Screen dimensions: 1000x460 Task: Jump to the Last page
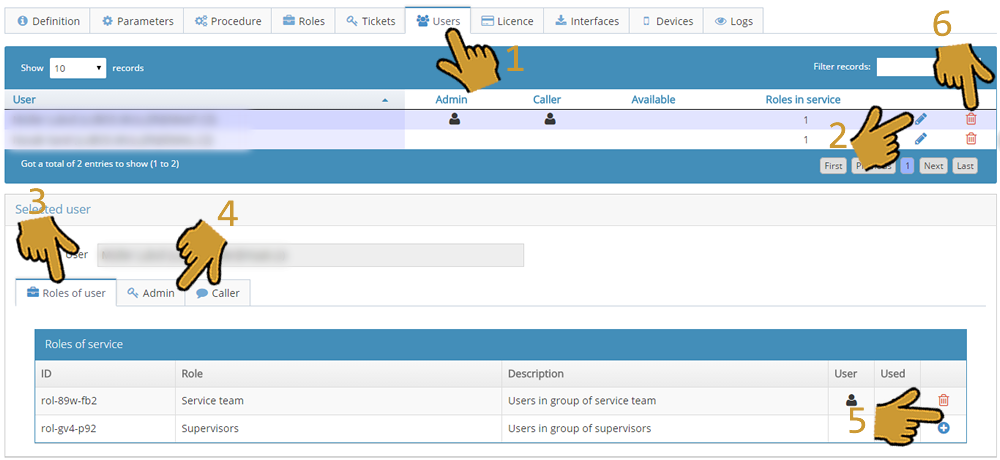pos(965,166)
